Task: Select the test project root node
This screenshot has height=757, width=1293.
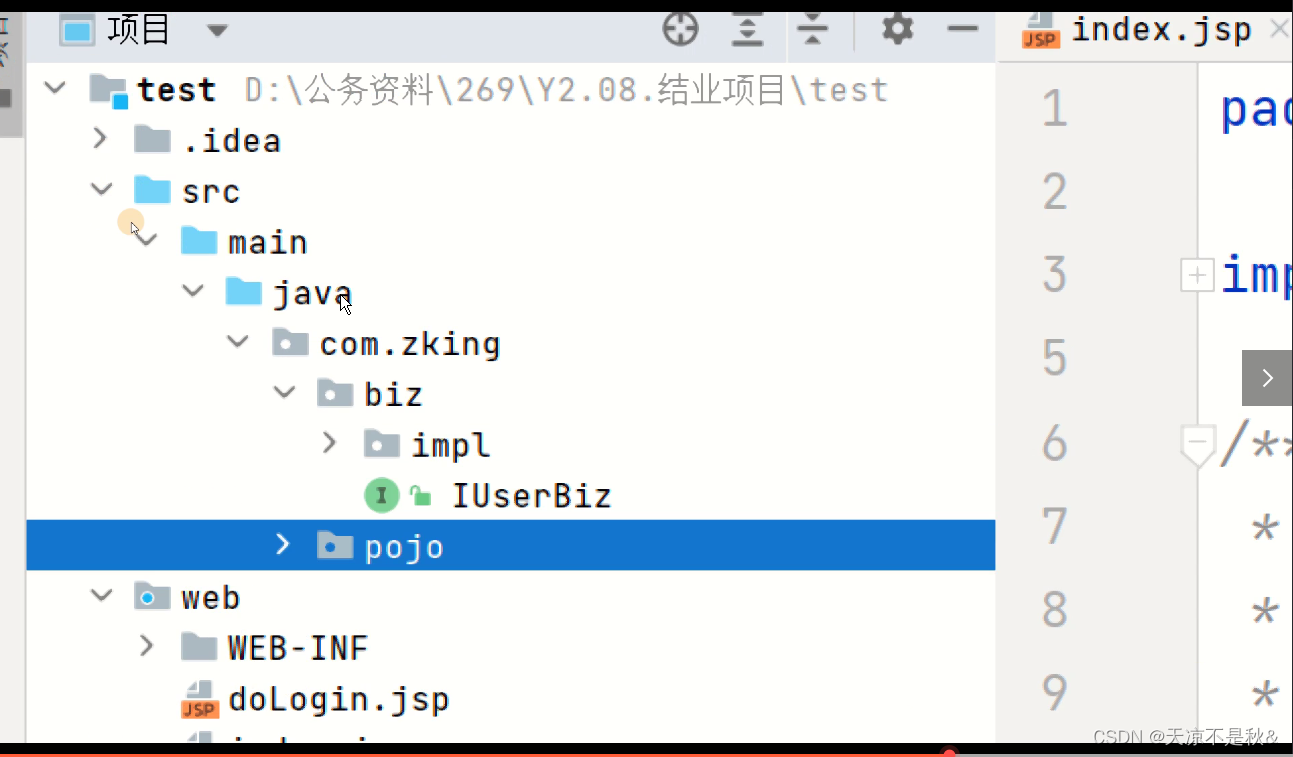Action: (176, 90)
